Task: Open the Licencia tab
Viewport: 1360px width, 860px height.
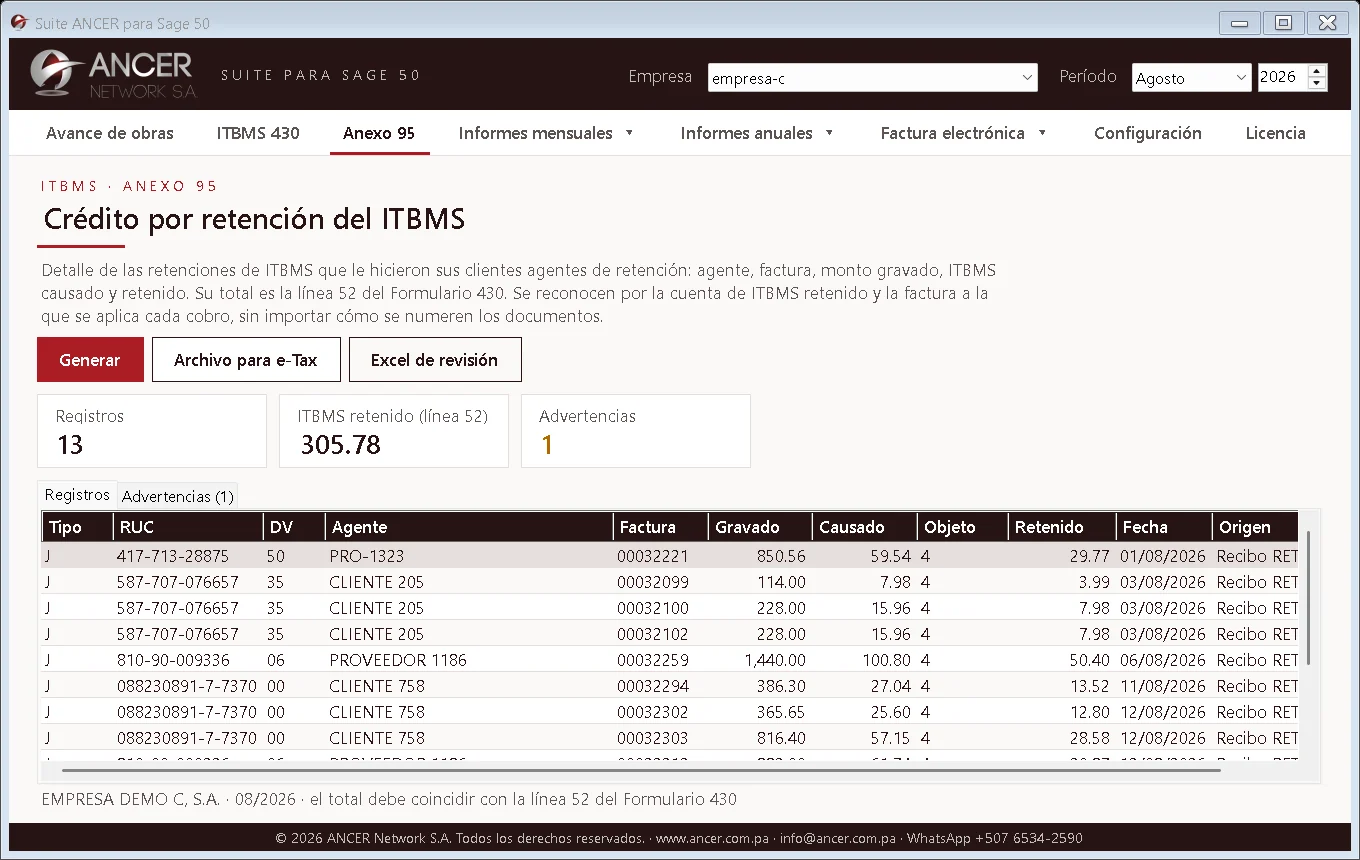Action: pos(1276,133)
